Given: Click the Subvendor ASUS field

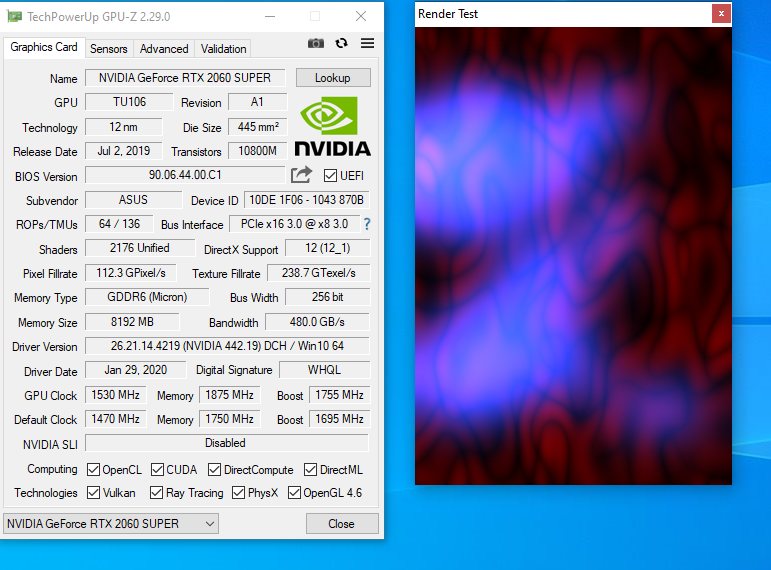Looking at the screenshot, I should (x=133, y=200).
